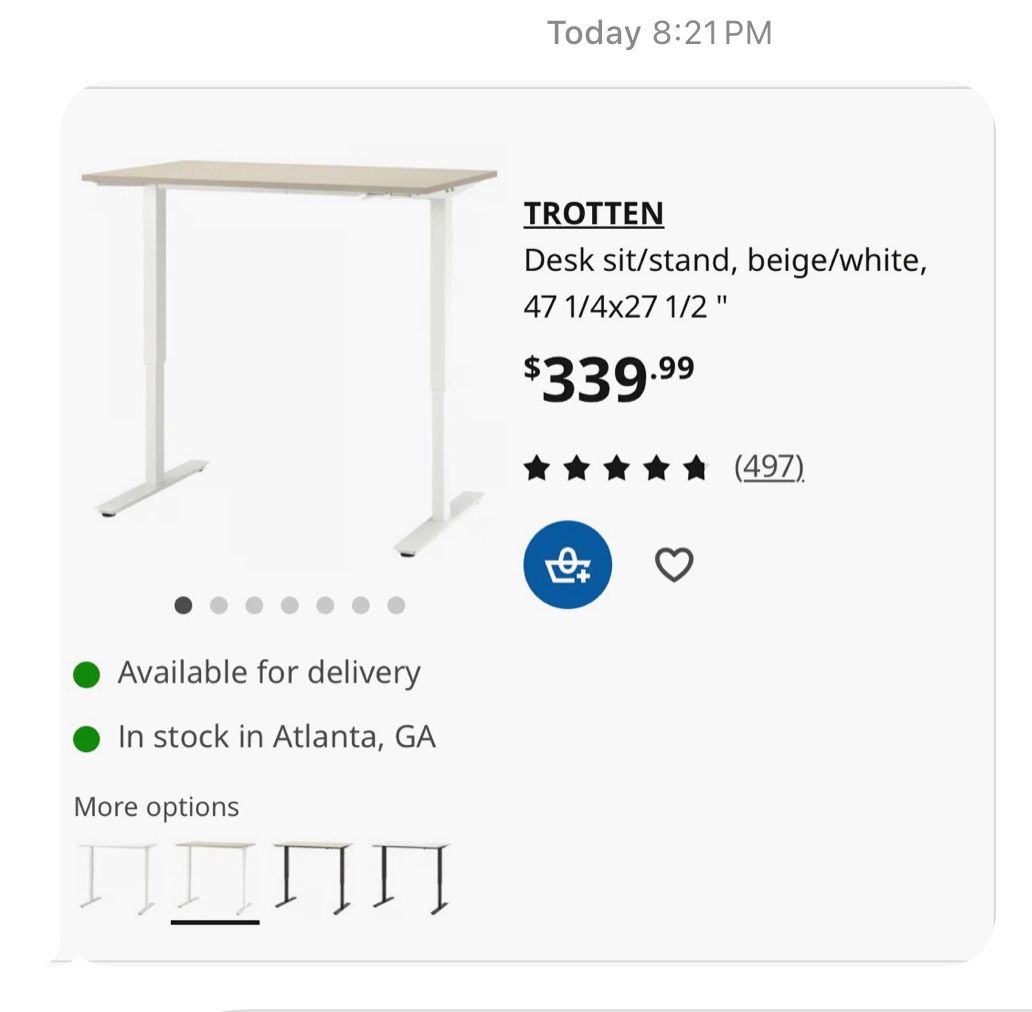Click the $339.99 price

[x=609, y=379]
